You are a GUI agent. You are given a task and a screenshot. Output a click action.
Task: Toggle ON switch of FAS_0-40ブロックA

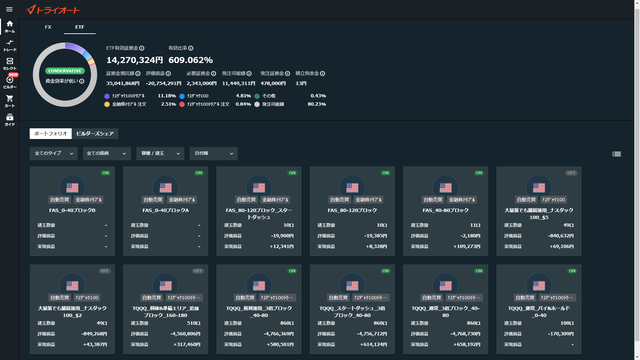pos(199,173)
